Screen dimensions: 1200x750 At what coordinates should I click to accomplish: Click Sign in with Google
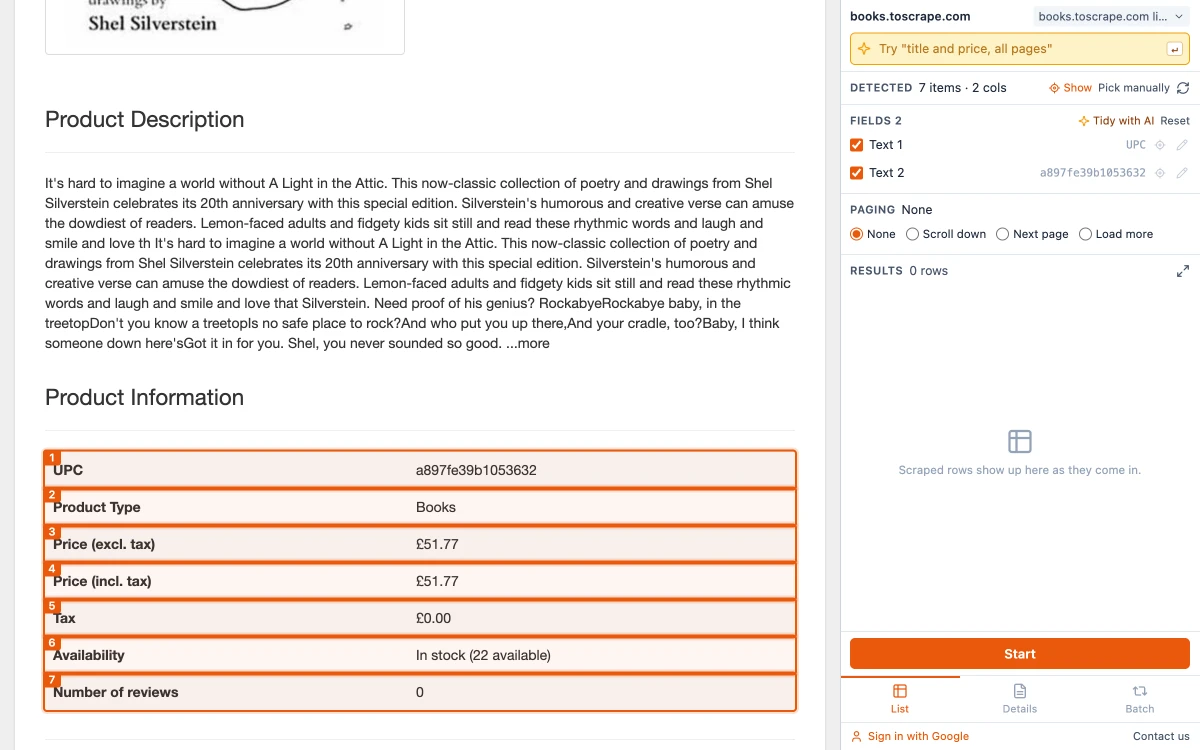pyautogui.click(x=910, y=736)
